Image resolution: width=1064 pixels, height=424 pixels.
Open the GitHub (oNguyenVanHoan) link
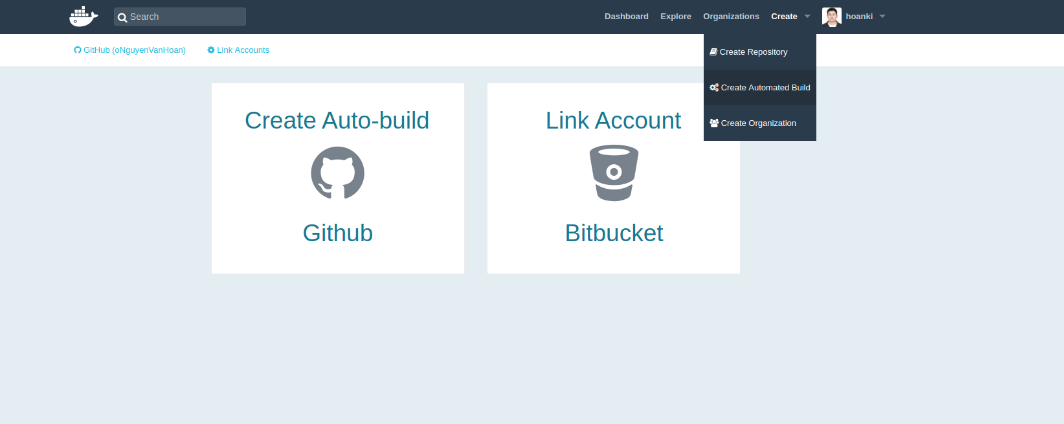(130, 50)
